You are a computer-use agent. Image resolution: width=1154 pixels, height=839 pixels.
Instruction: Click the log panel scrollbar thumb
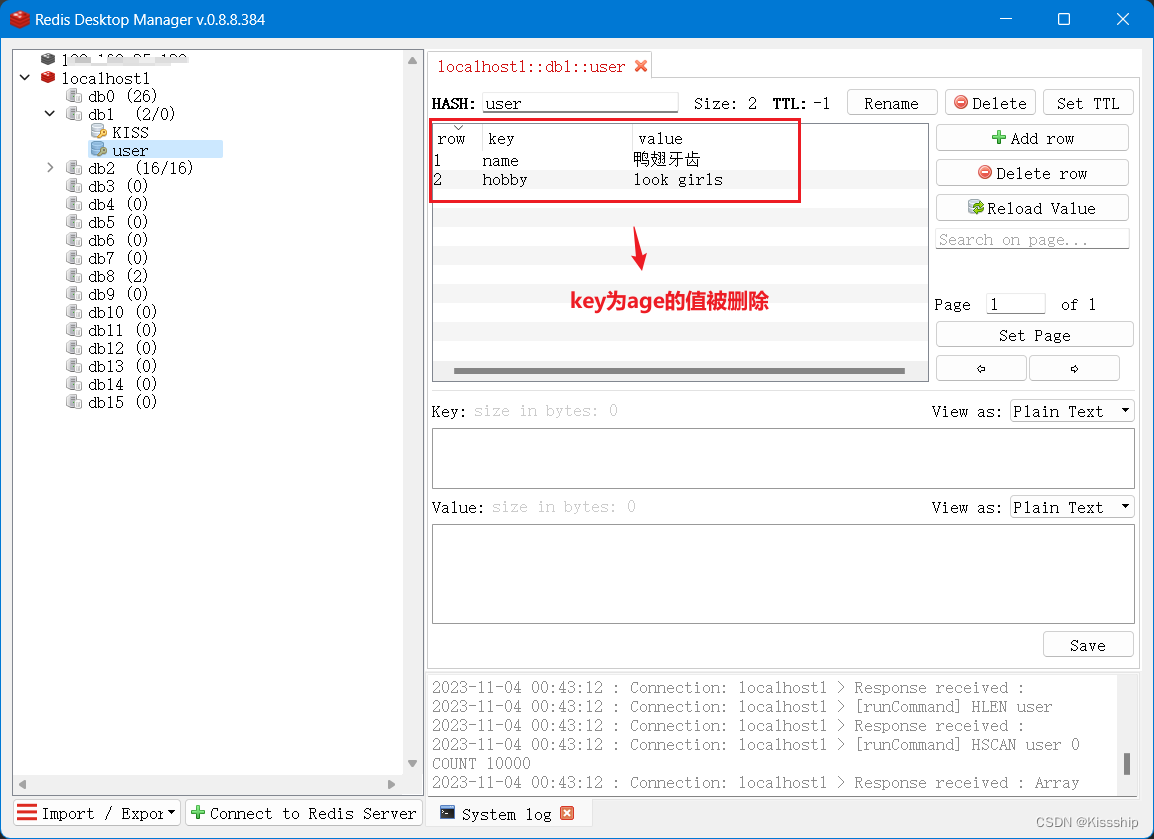click(x=1127, y=763)
